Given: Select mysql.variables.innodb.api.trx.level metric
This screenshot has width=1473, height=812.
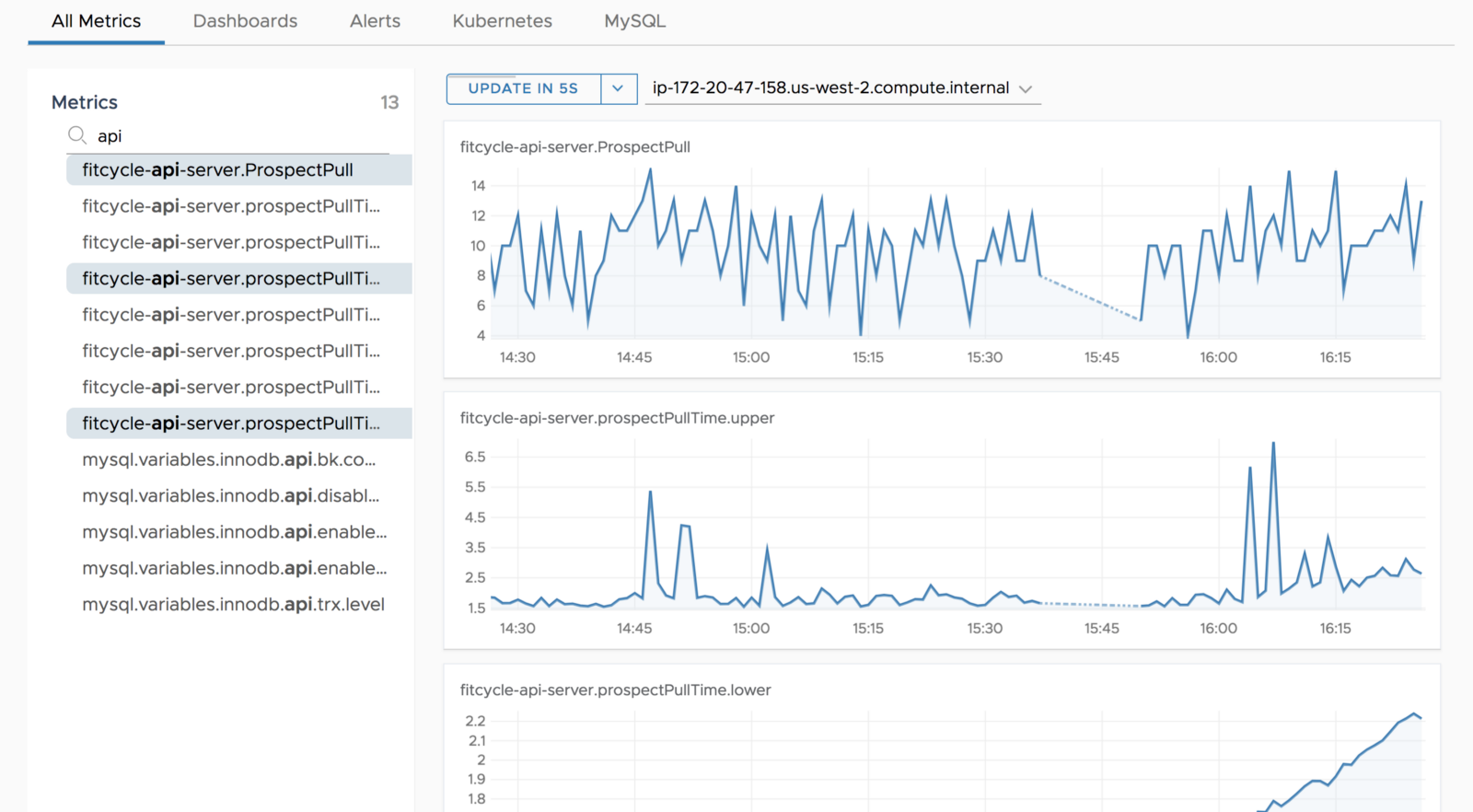Looking at the screenshot, I should pos(233,605).
